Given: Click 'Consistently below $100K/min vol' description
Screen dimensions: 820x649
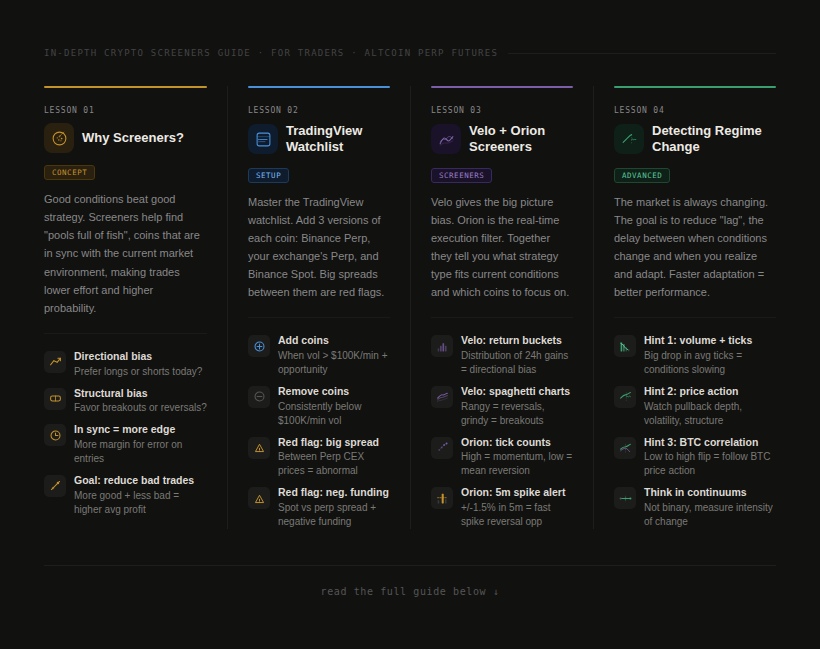Looking at the screenshot, I should point(320,413).
